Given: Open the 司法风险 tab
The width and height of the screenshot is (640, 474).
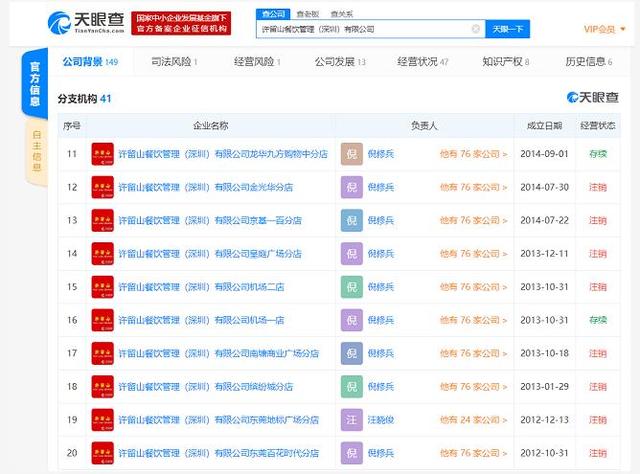Looking at the screenshot, I should click(x=174, y=62).
